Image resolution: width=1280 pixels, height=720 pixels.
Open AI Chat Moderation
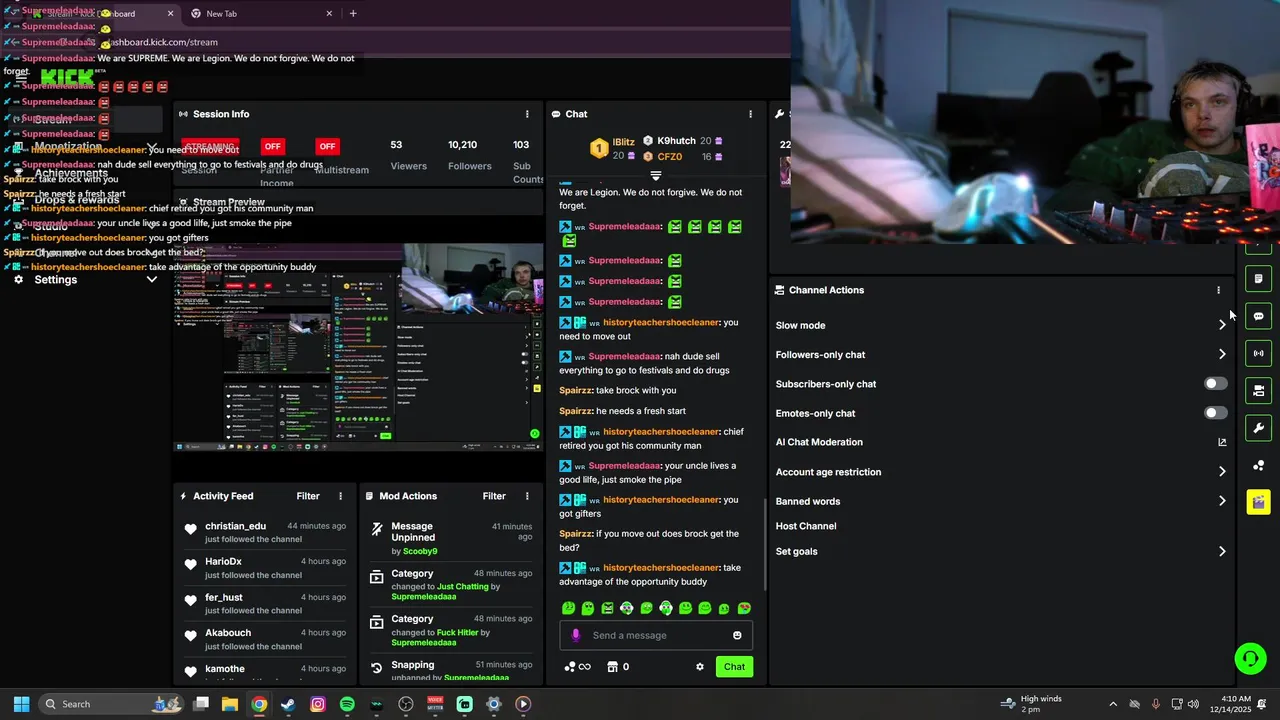819,442
